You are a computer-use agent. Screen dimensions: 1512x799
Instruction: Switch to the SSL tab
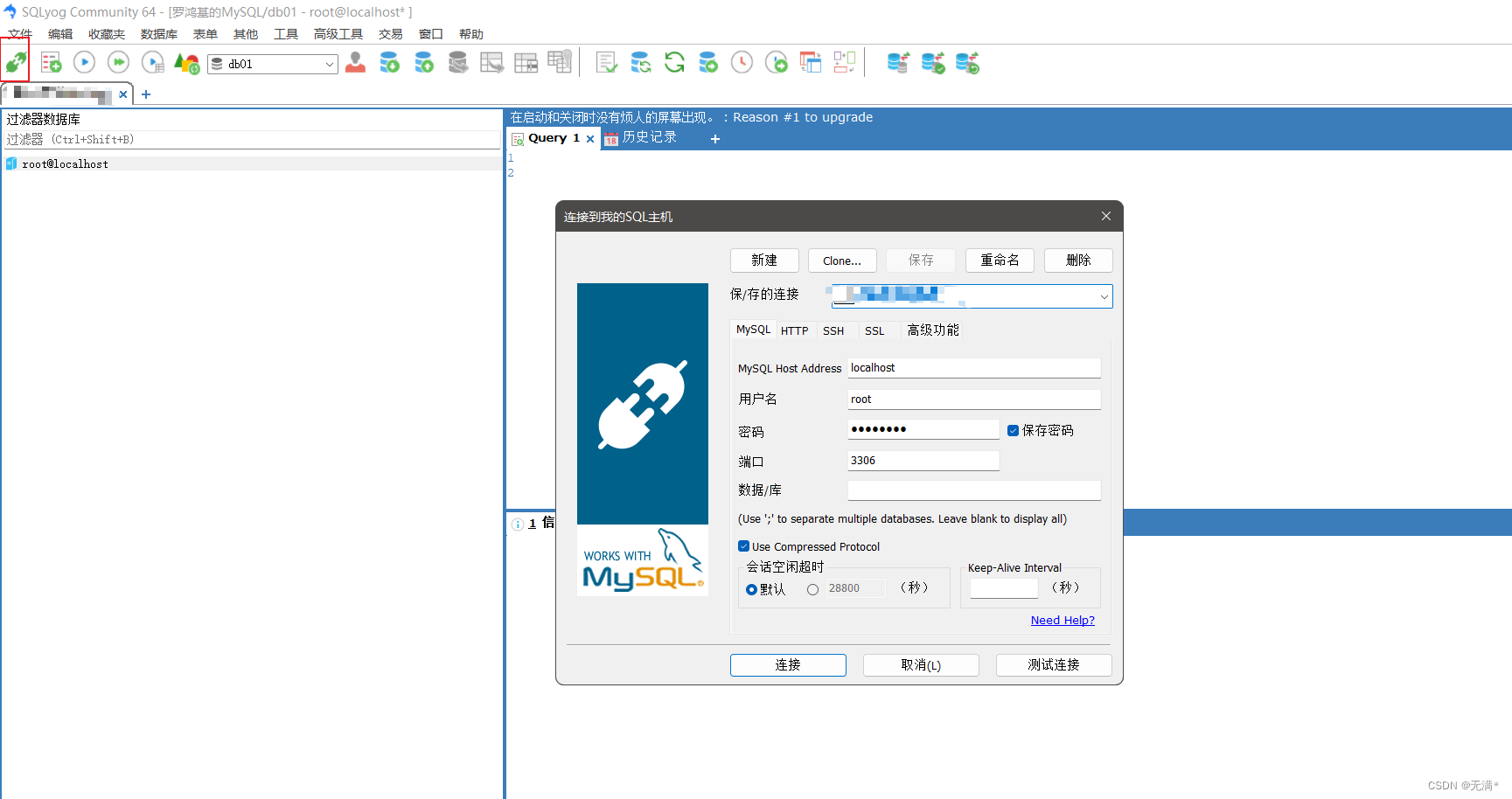point(874,330)
